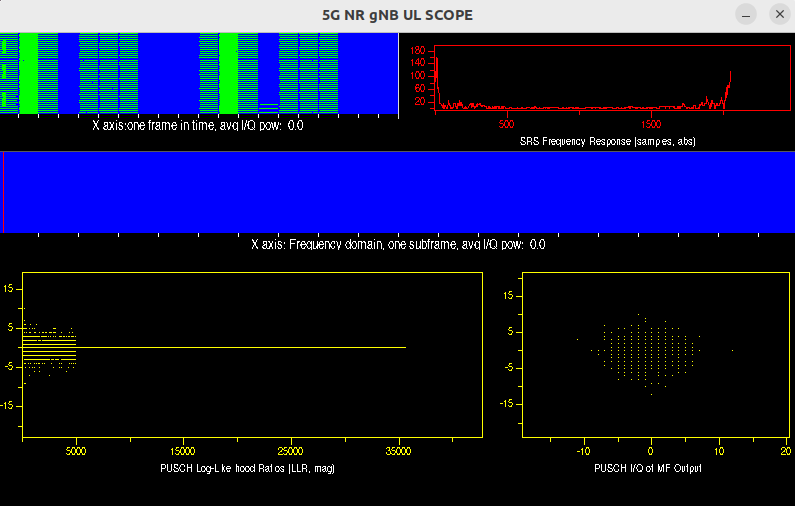795x506 pixels.
Task: Click the 15000 tick on the LLR x-axis
Action: pyautogui.click(x=183, y=452)
